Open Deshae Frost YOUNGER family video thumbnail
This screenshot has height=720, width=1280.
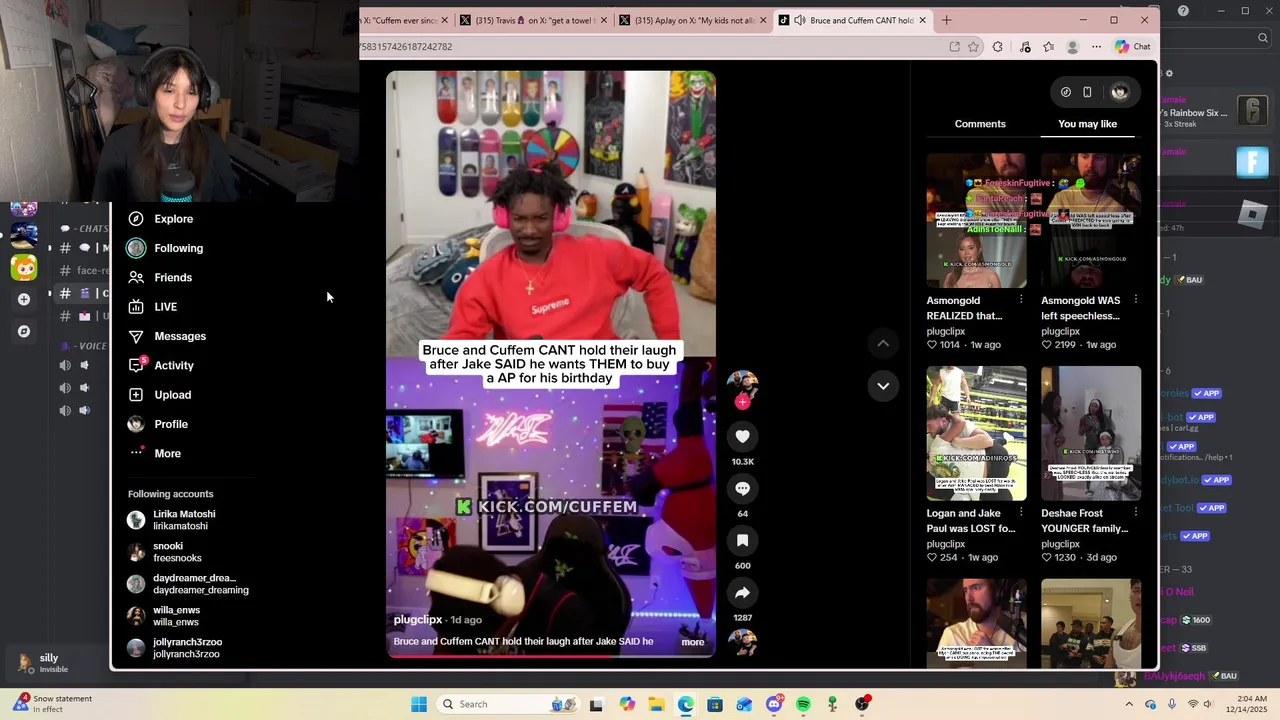tap(1091, 433)
